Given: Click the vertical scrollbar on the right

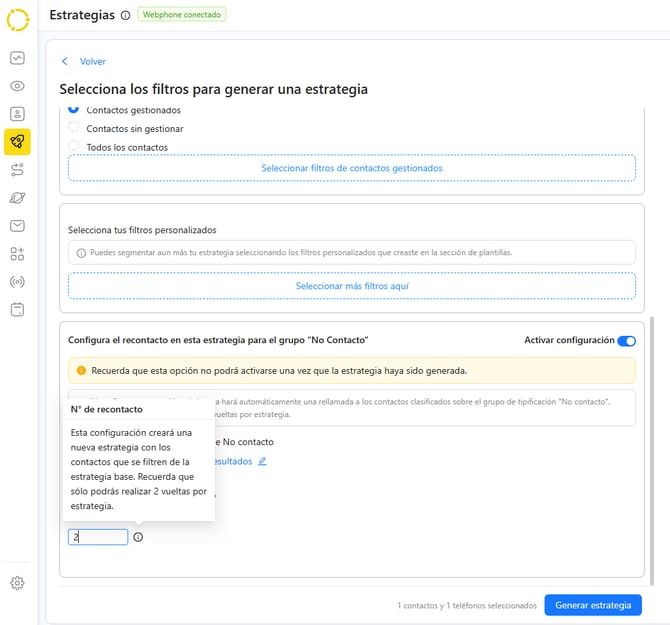Looking at the screenshot, I should point(652,451).
